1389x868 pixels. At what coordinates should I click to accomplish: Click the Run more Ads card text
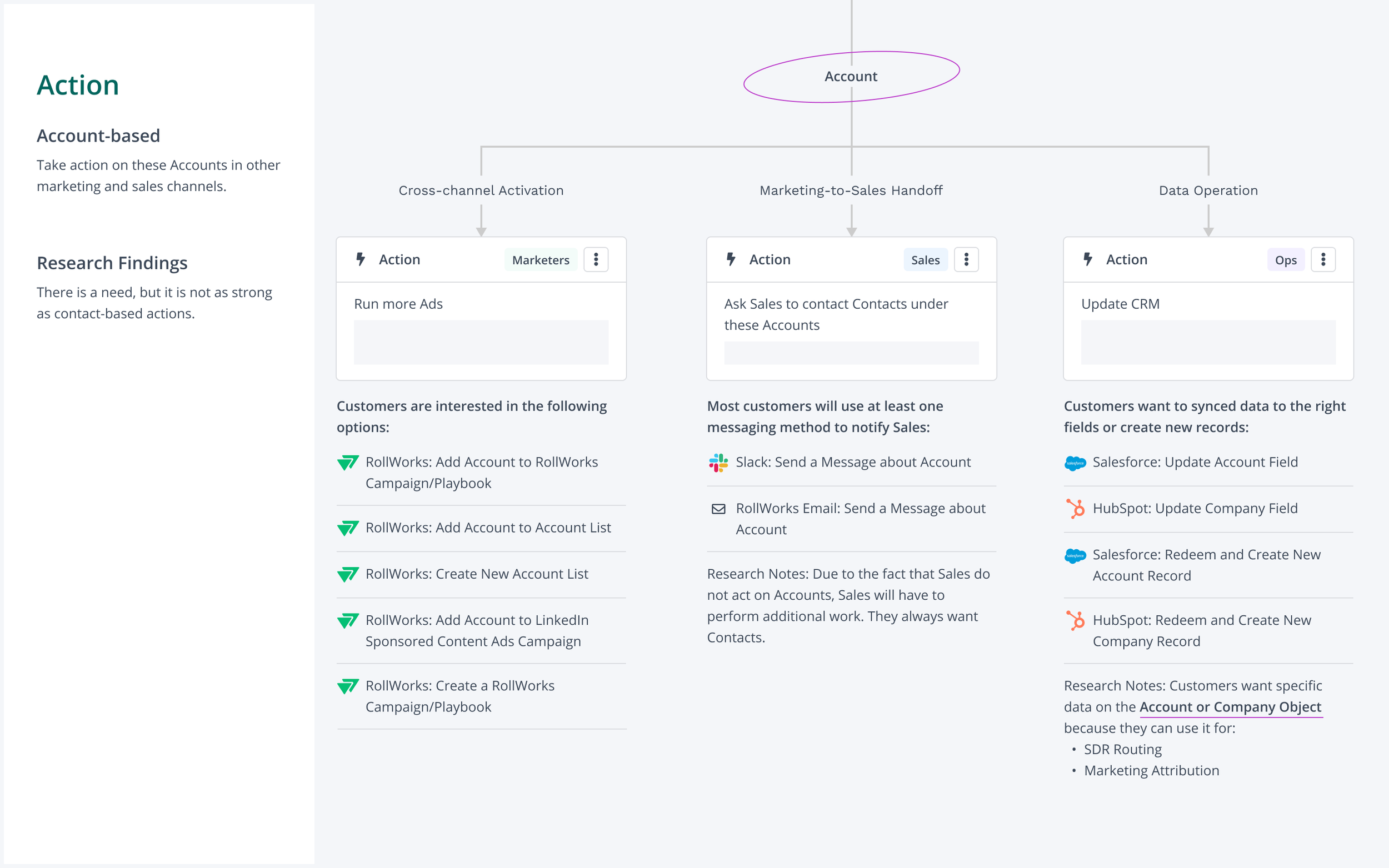coord(398,304)
